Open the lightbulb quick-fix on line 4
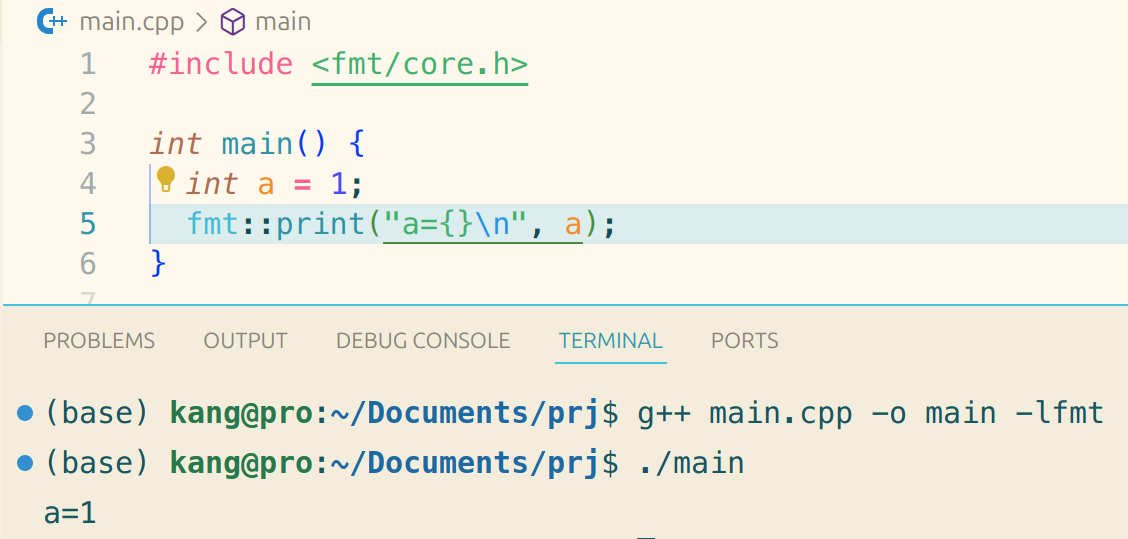 166,178
